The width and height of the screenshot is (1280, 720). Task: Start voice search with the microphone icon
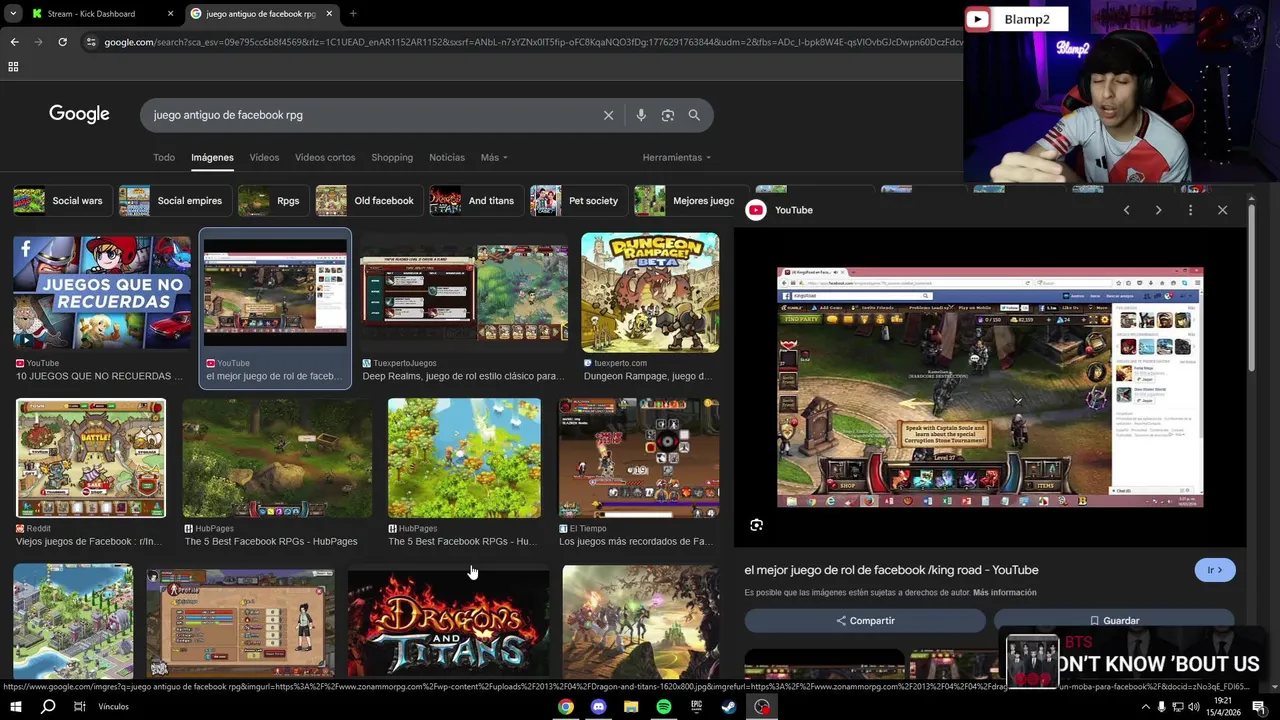641,115
